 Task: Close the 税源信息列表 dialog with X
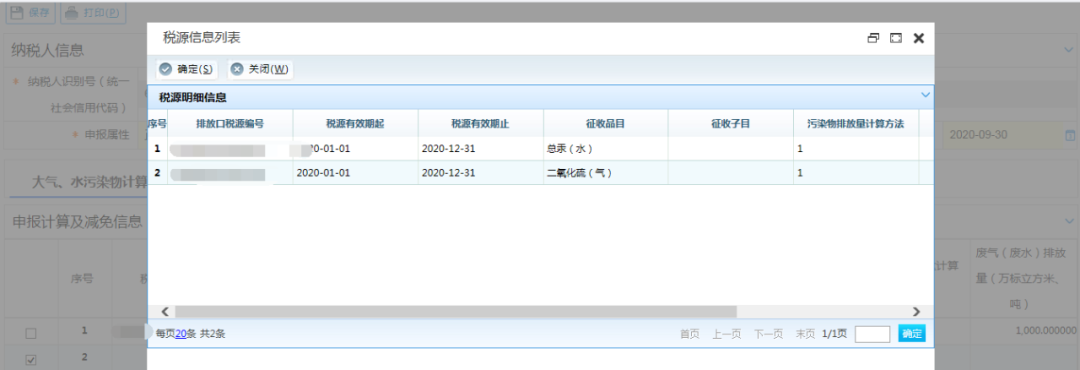919,39
